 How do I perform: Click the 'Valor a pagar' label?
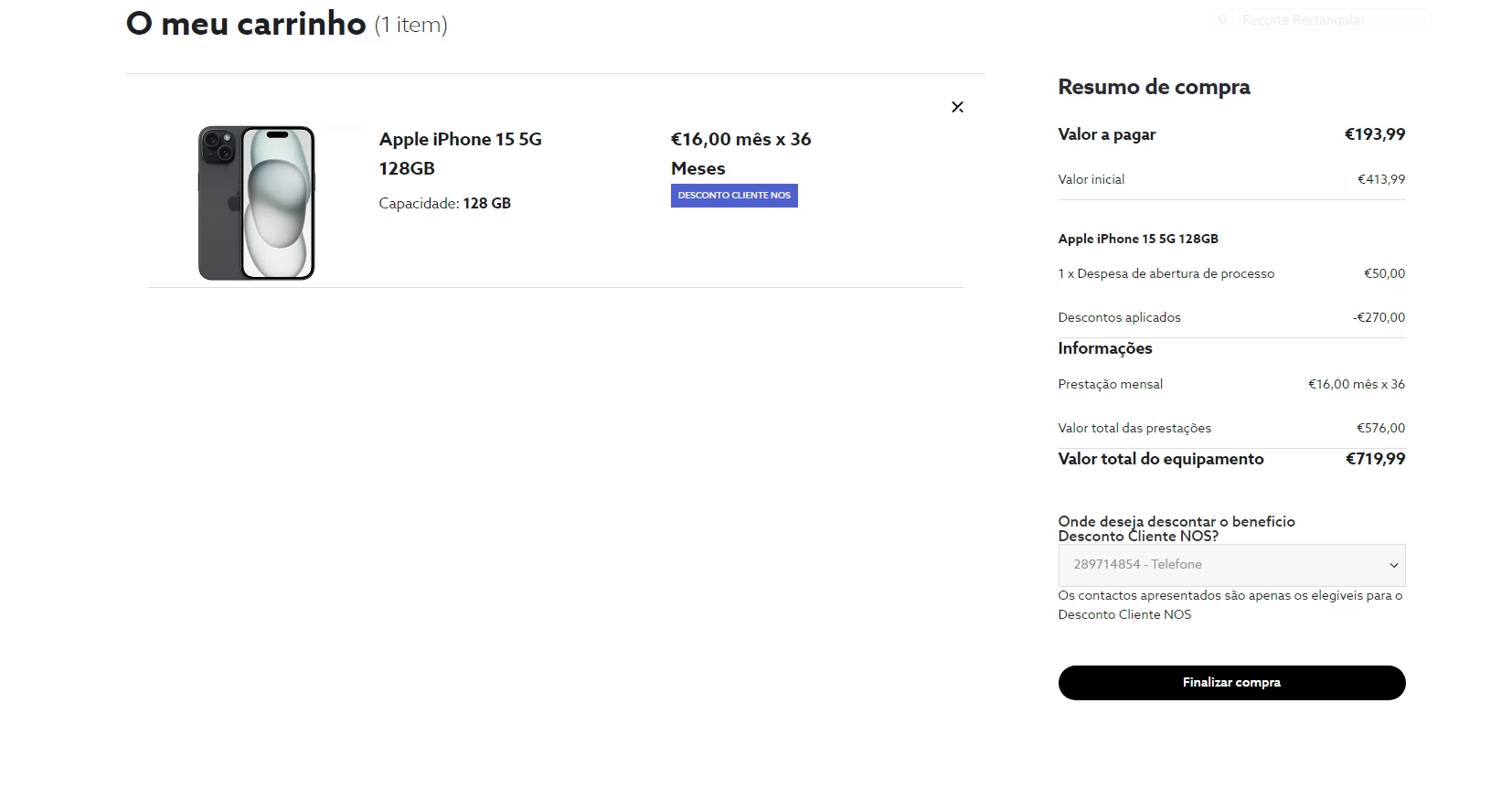pyautogui.click(x=1107, y=134)
